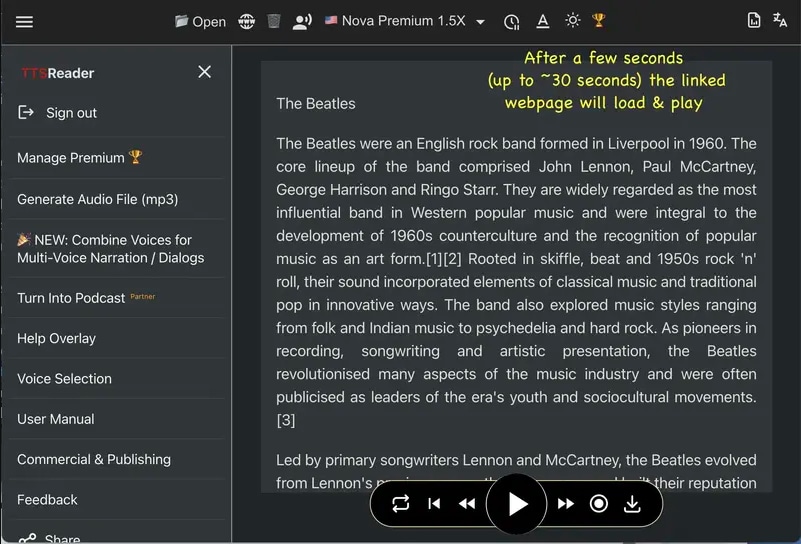801x544 pixels.
Task: Open the voice speaker head icon
Action: 302,21
